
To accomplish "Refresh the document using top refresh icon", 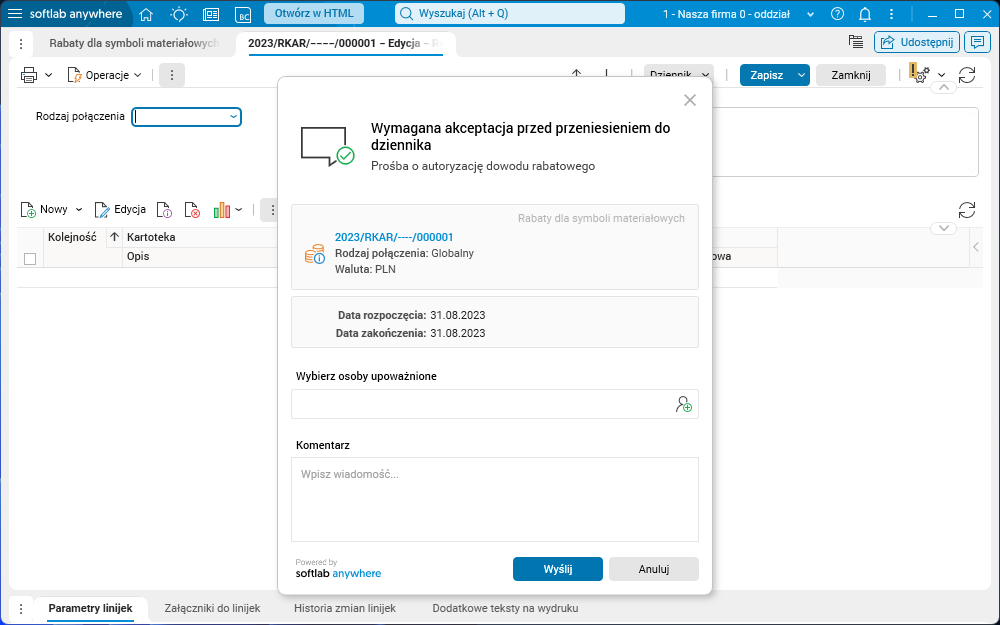I will coord(967,75).
